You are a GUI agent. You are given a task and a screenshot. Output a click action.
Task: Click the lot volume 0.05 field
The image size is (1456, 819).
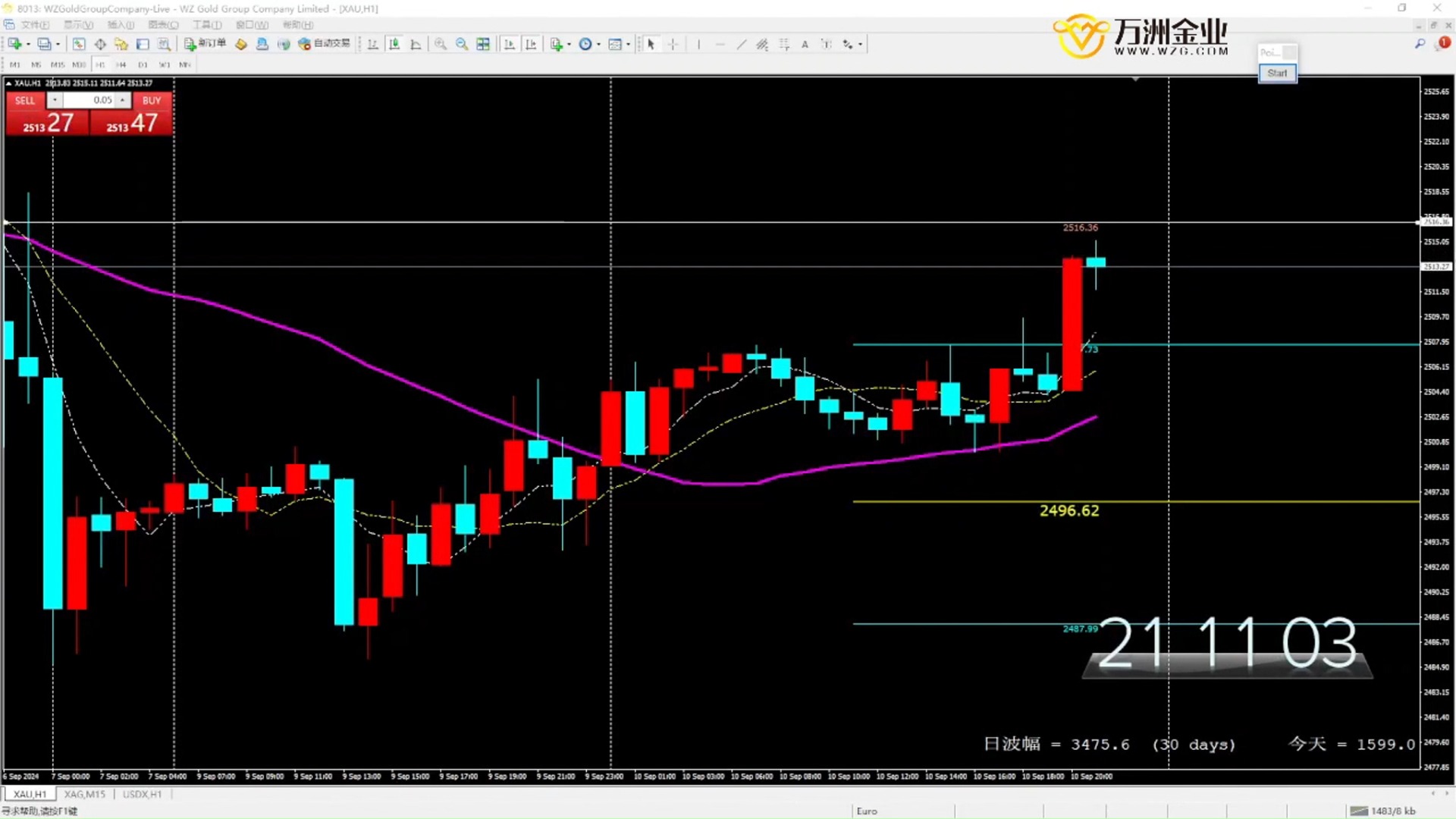point(89,100)
